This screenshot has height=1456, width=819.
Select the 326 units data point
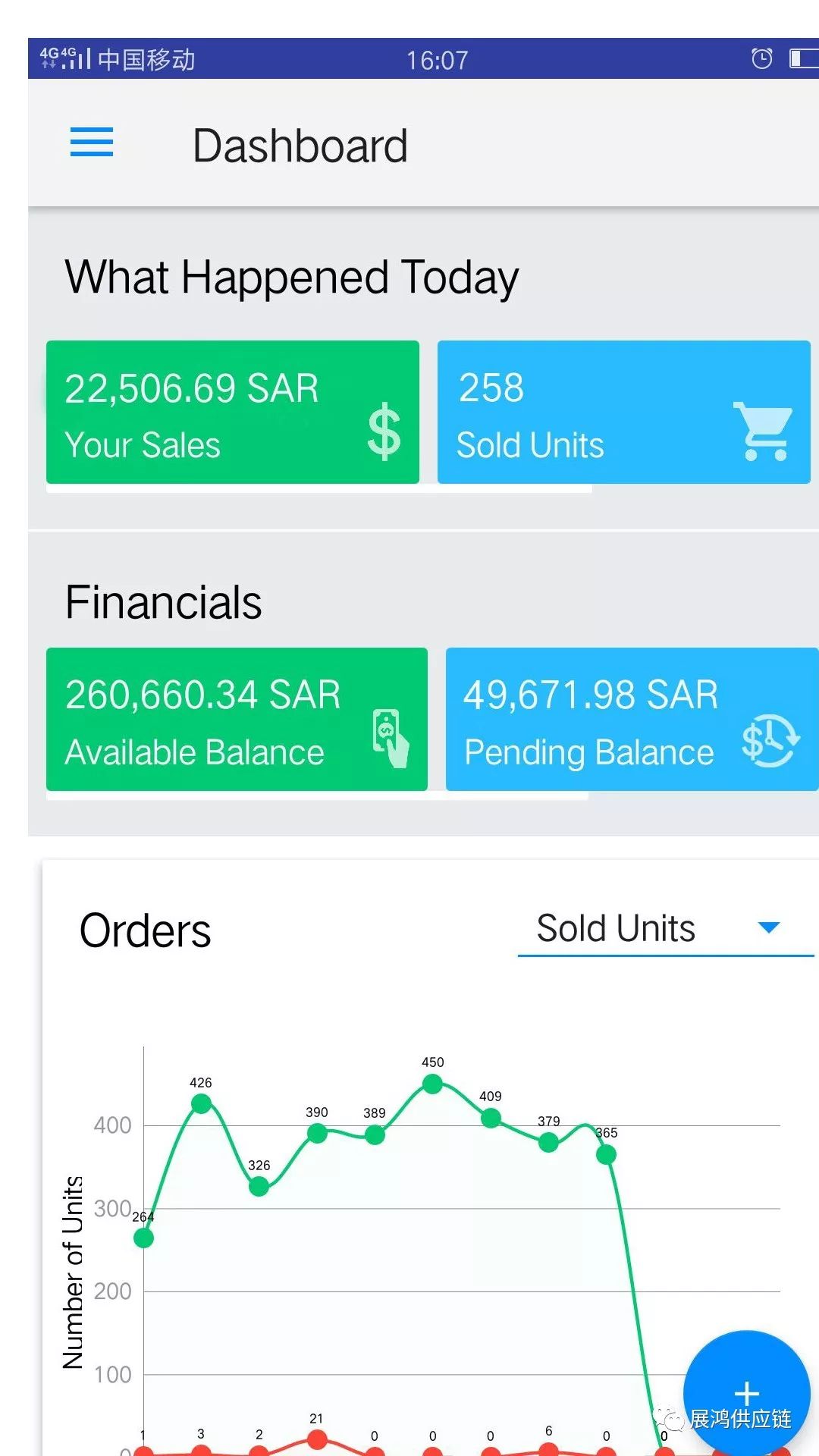tap(259, 1186)
